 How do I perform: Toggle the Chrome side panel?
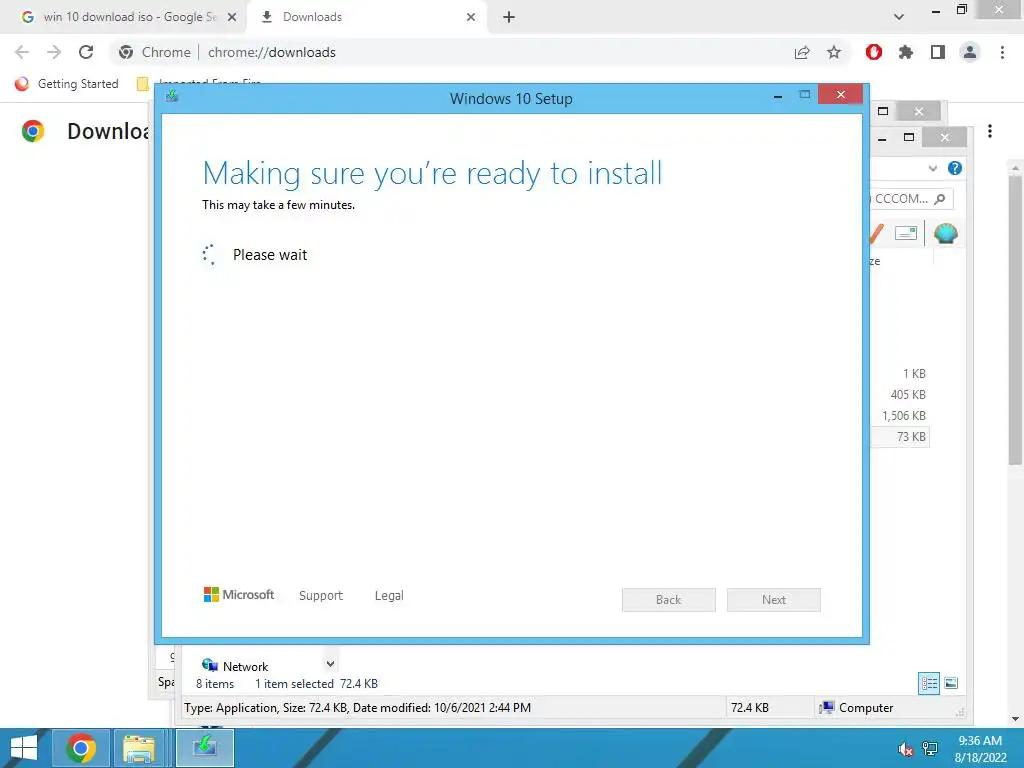coord(938,52)
